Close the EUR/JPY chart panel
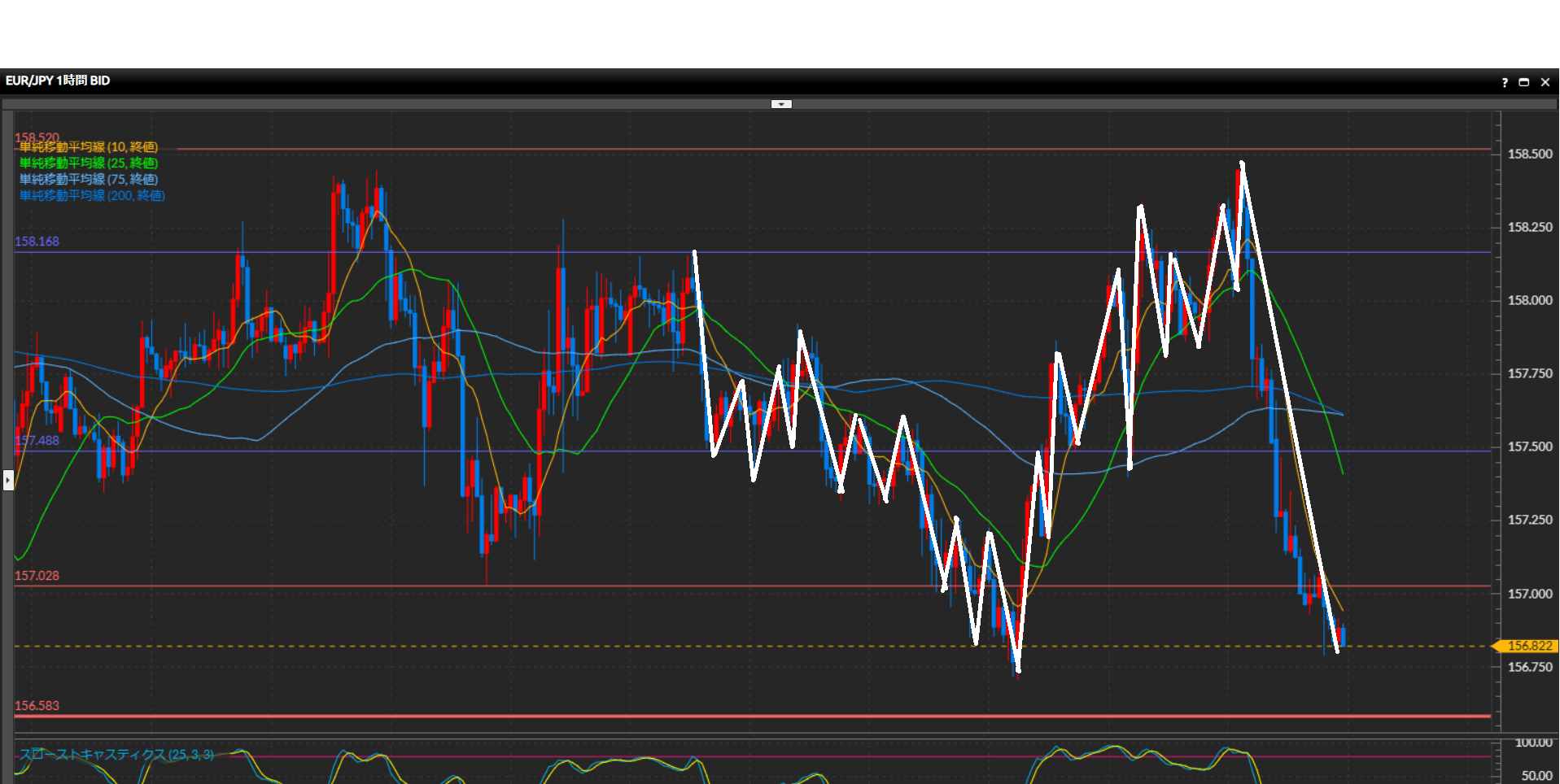 (1545, 82)
